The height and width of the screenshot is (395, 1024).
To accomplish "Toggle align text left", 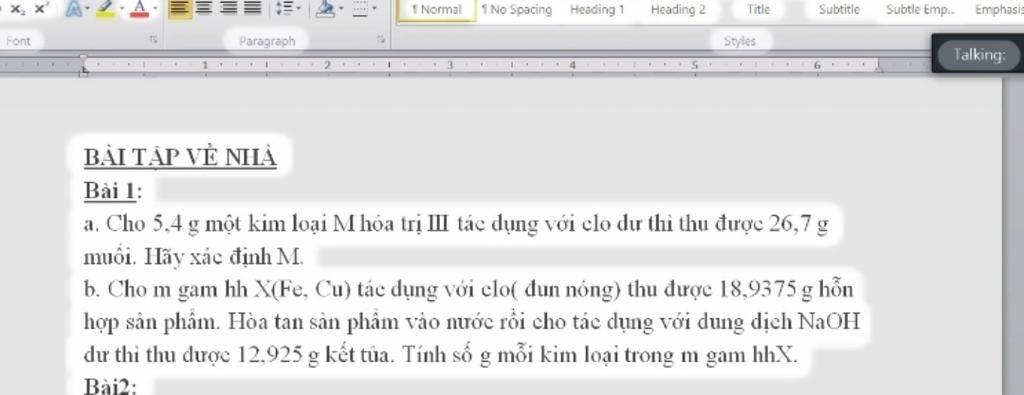I will click(180, 8).
